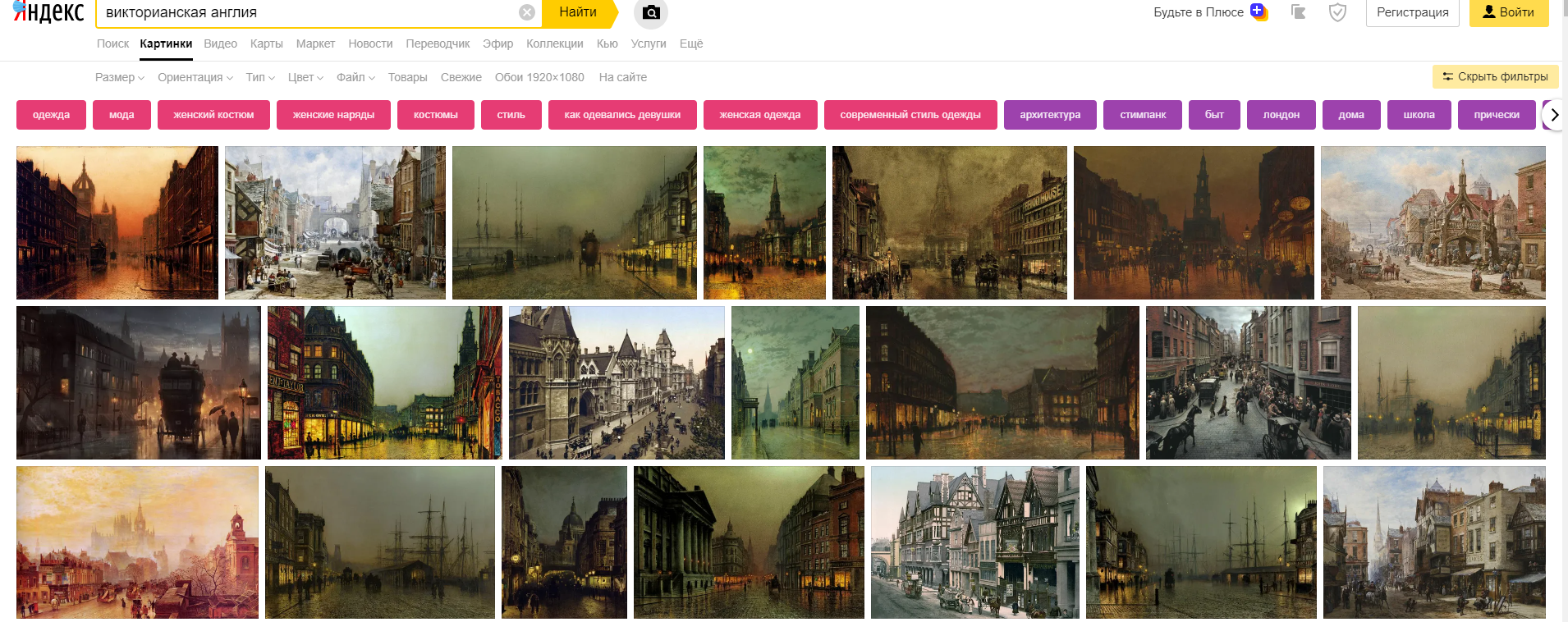Select the архитектура tag chip
1568x622 pixels.
1050,115
